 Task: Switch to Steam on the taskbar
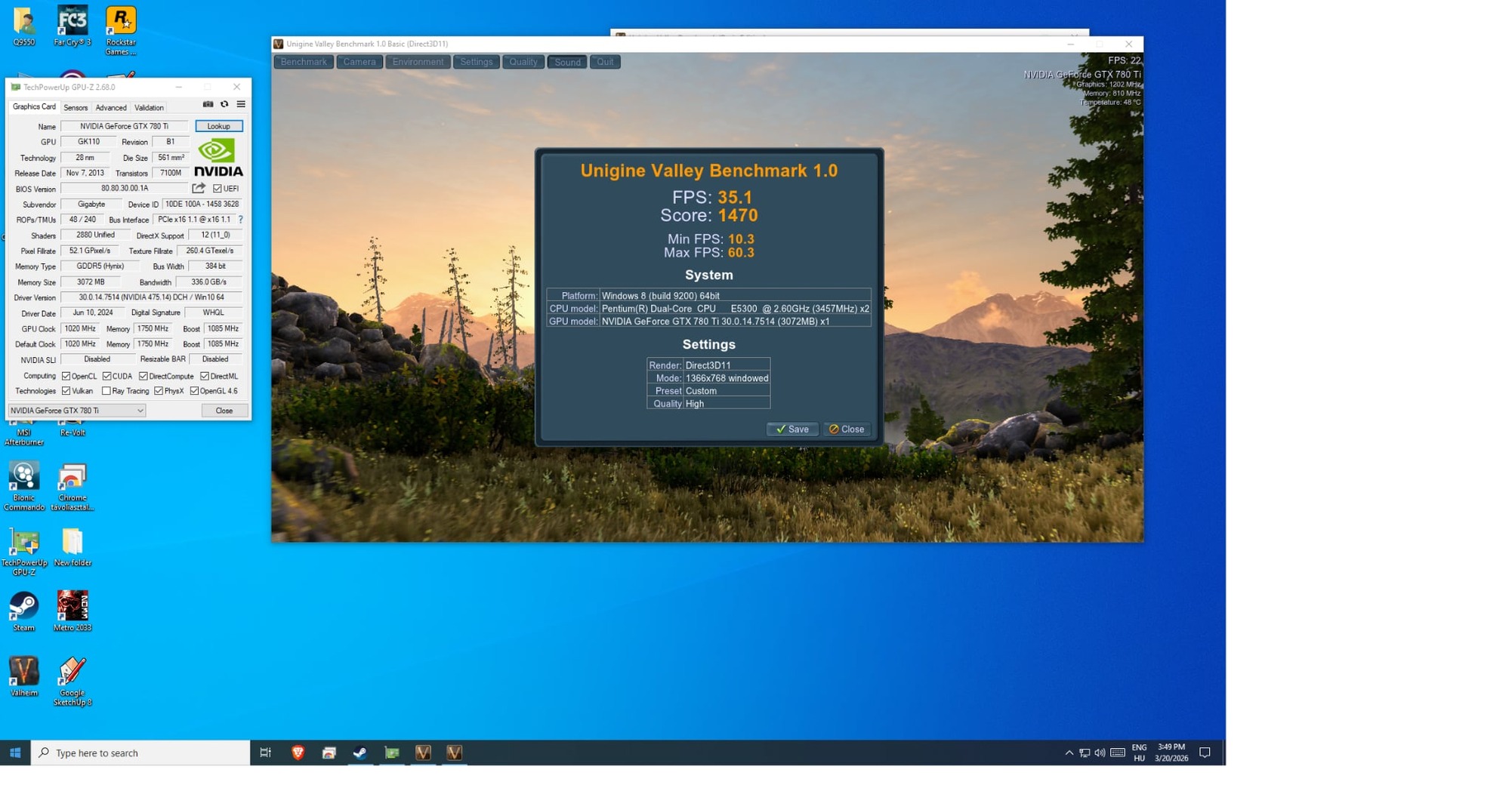click(360, 753)
